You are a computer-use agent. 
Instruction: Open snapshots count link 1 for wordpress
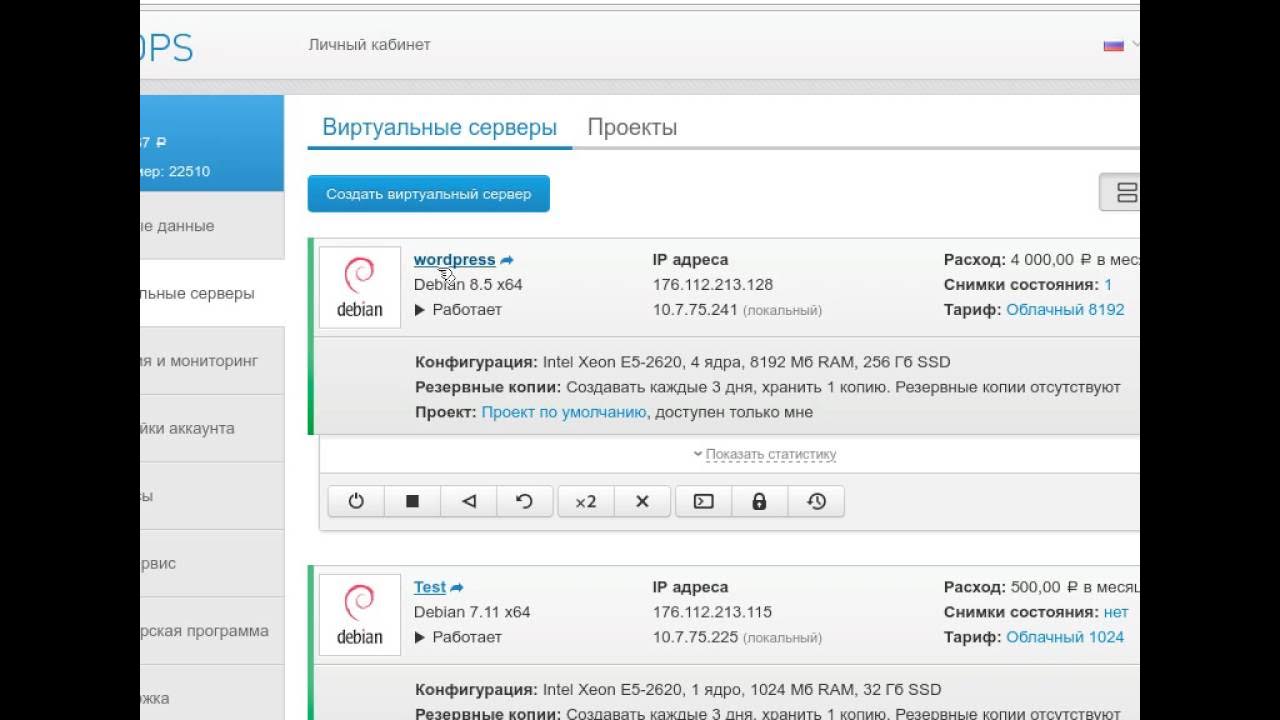coord(1108,285)
